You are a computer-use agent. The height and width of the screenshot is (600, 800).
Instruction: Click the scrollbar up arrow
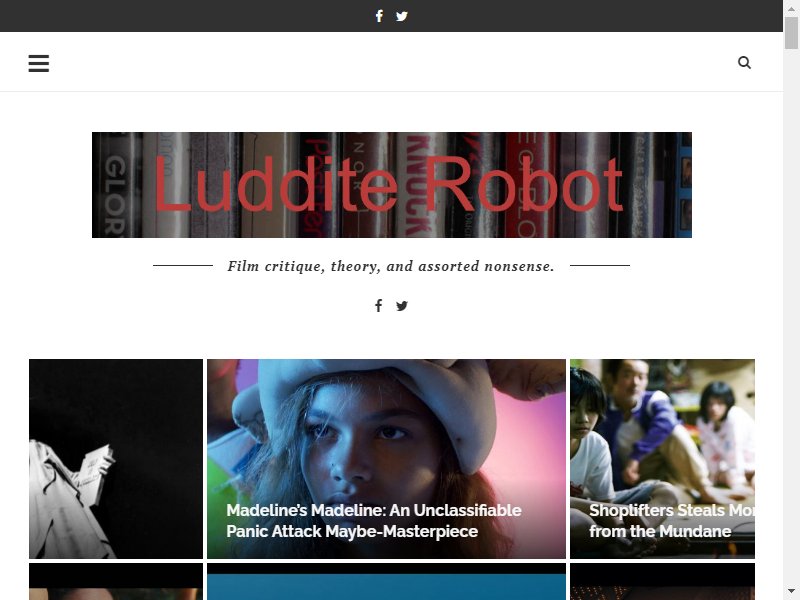[x=791, y=8]
